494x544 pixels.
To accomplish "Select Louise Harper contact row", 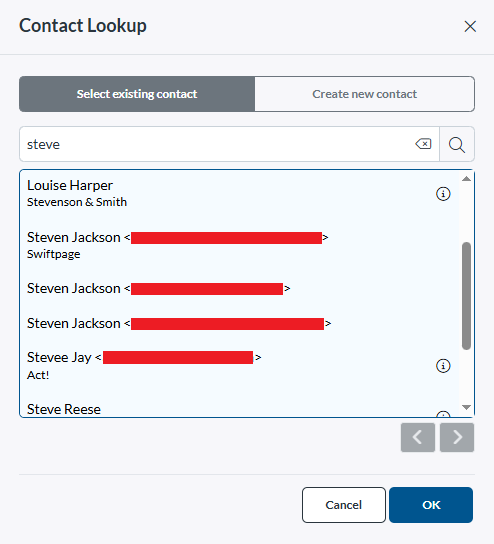I will point(239,194).
